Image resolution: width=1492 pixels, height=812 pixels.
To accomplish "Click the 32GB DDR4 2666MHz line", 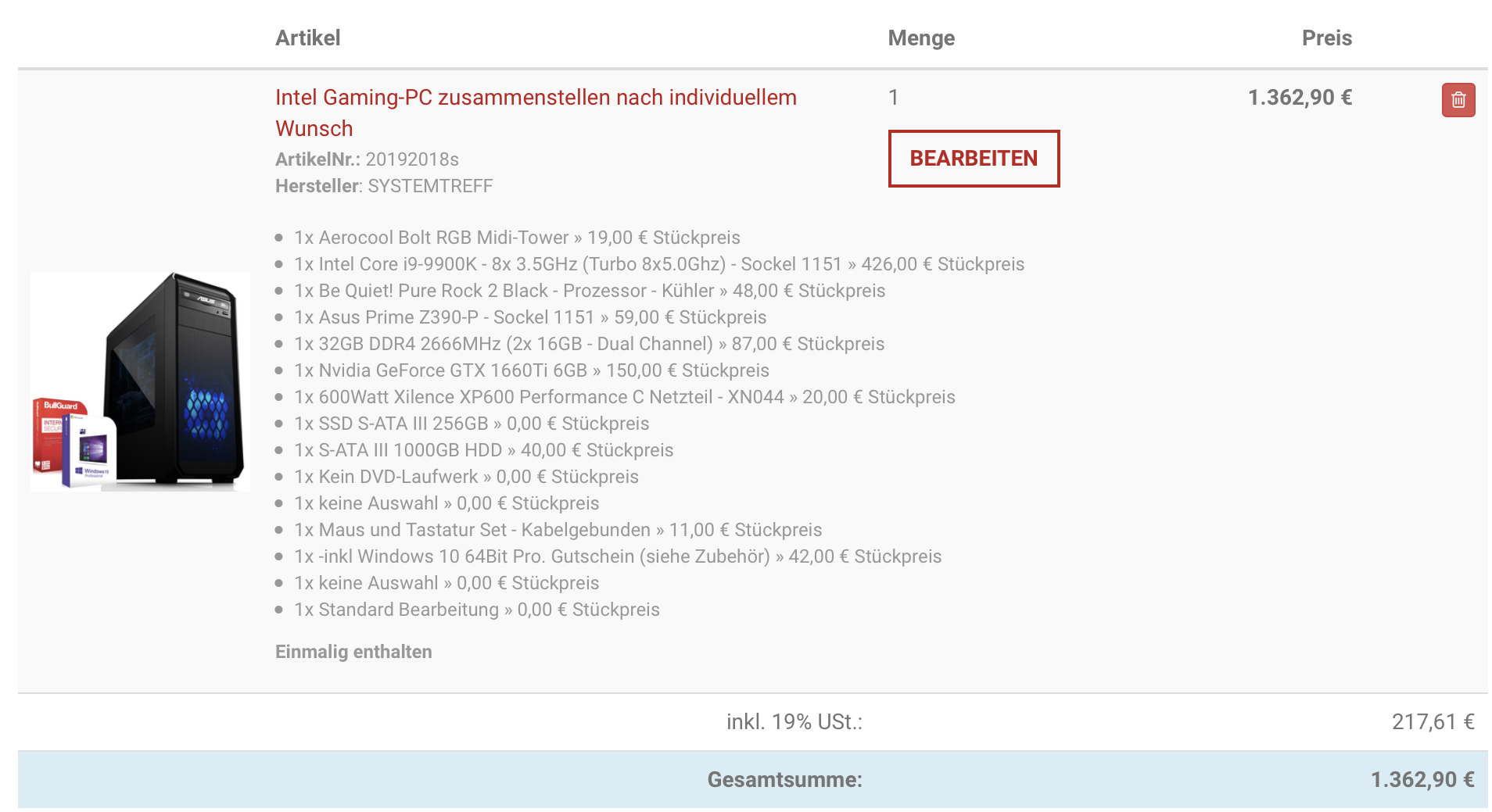I will [590, 344].
